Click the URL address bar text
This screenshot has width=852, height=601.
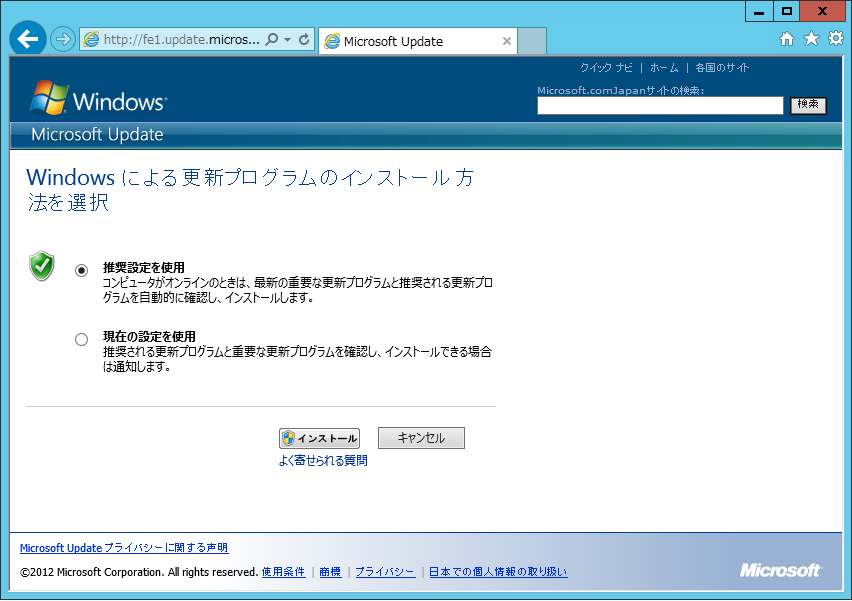coord(181,40)
